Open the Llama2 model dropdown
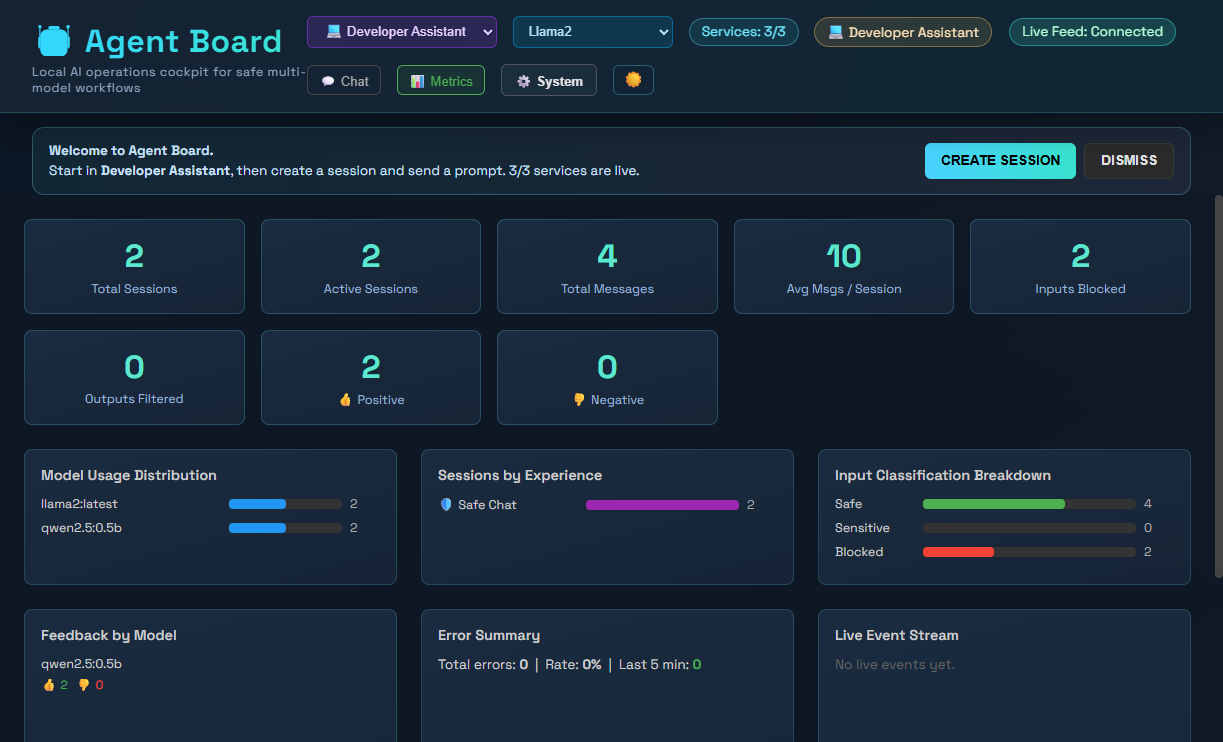The width and height of the screenshot is (1223, 742). click(x=593, y=32)
